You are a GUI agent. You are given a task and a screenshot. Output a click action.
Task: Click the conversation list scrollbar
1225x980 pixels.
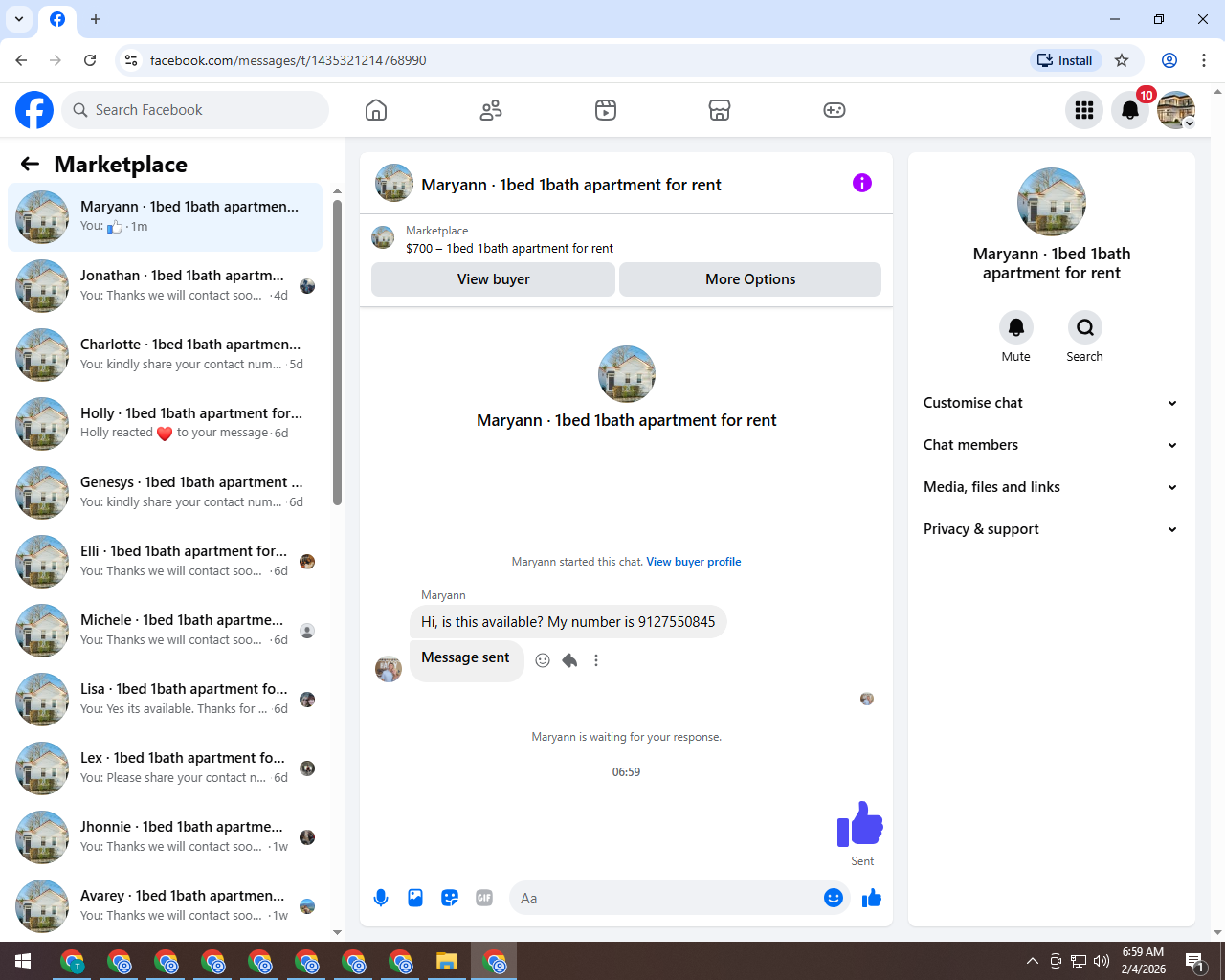tap(337, 352)
